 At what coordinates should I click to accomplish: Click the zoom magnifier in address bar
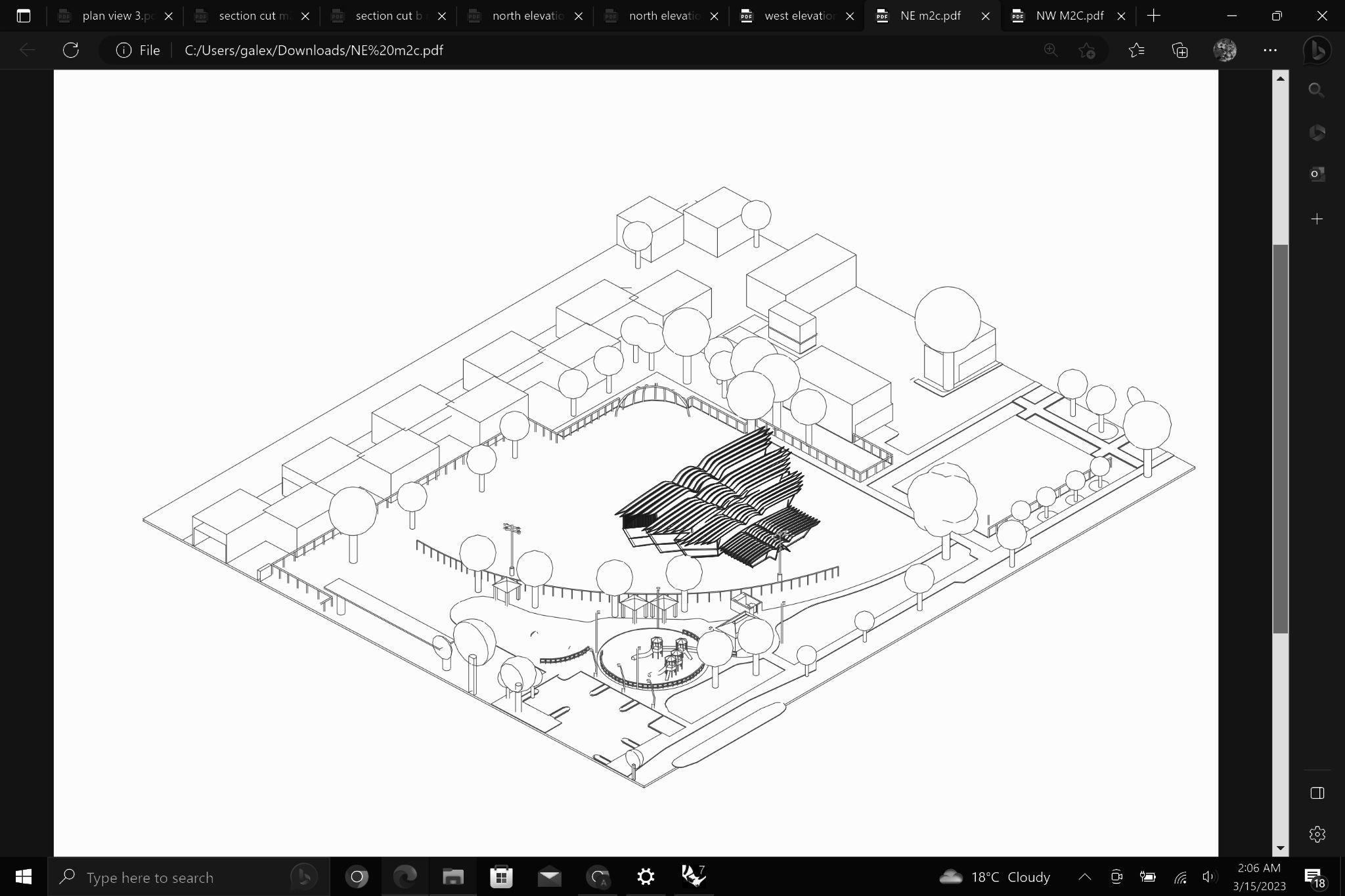pyautogui.click(x=1051, y=51)
